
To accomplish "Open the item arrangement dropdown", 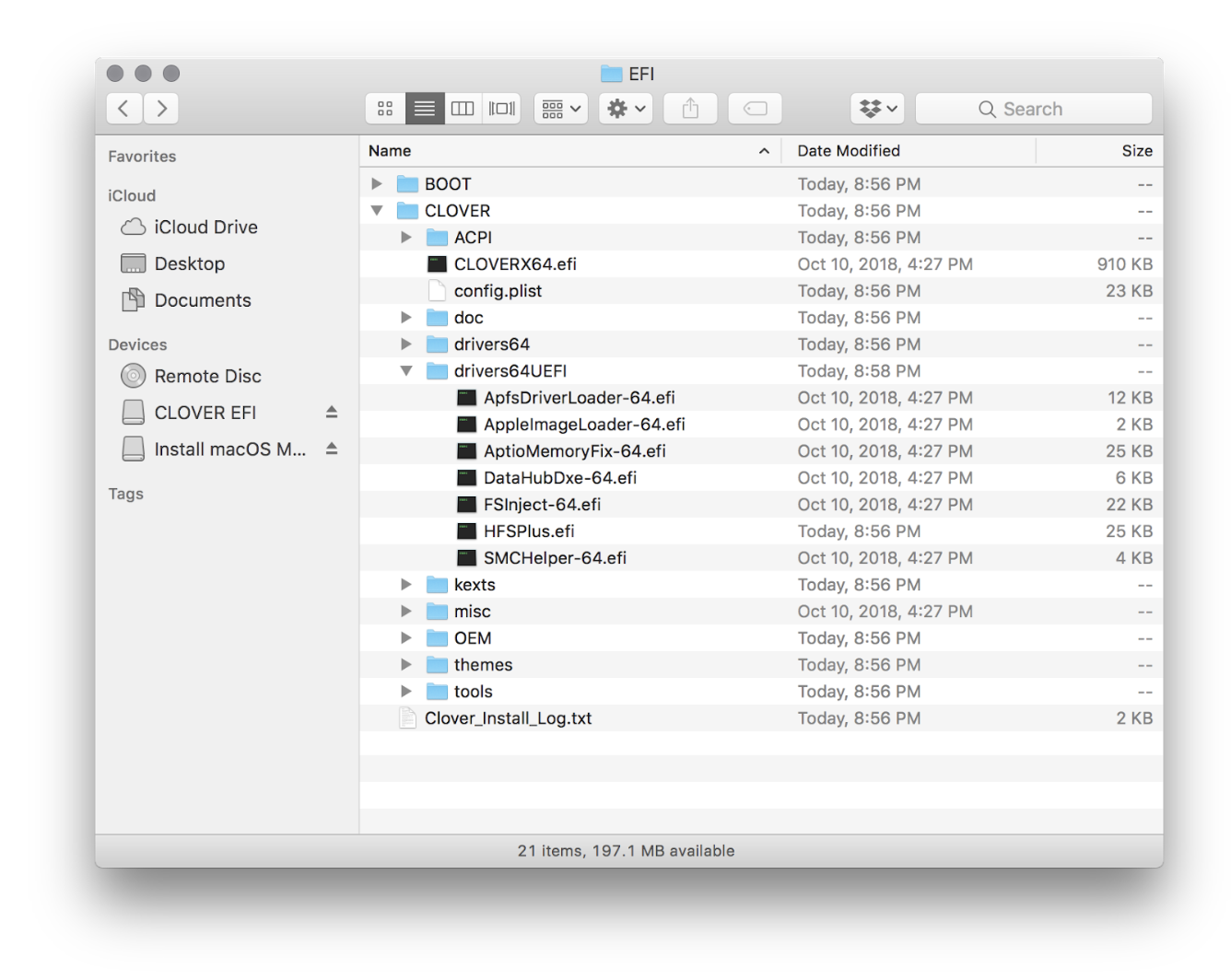I will 561,109.
